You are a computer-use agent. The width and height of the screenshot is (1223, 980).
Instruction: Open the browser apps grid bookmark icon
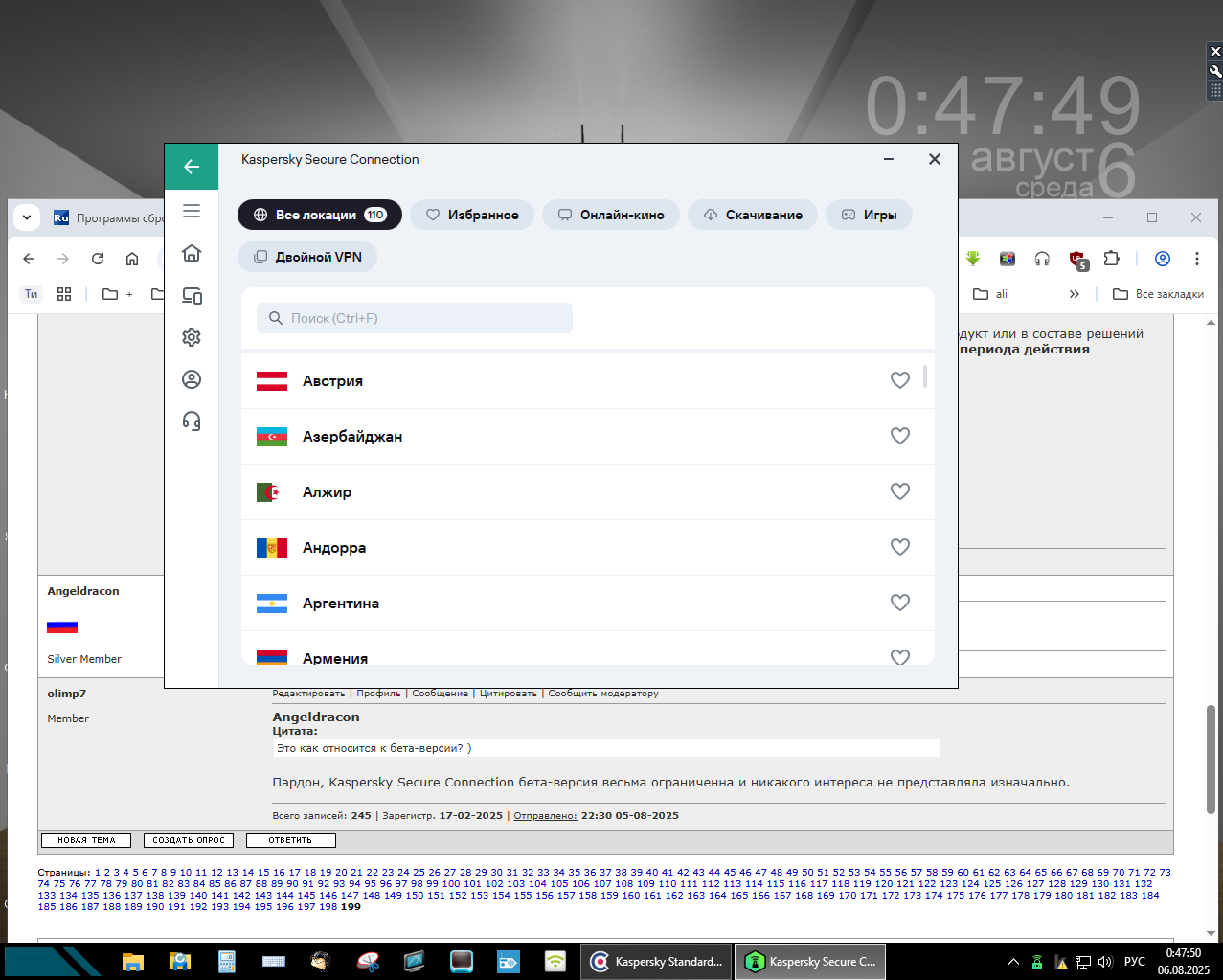click(64, 294)
